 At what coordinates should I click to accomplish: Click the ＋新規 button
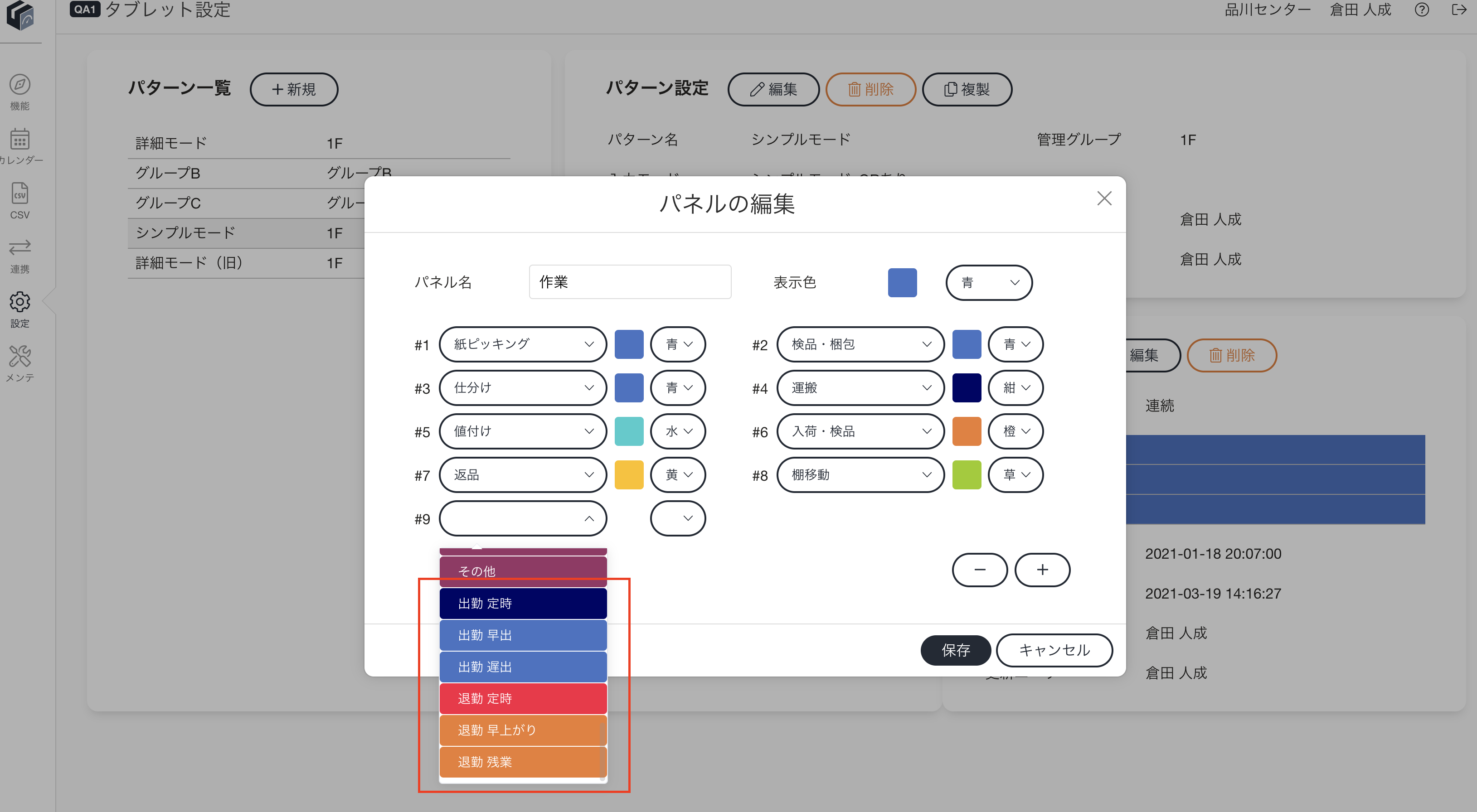[294, 89]
